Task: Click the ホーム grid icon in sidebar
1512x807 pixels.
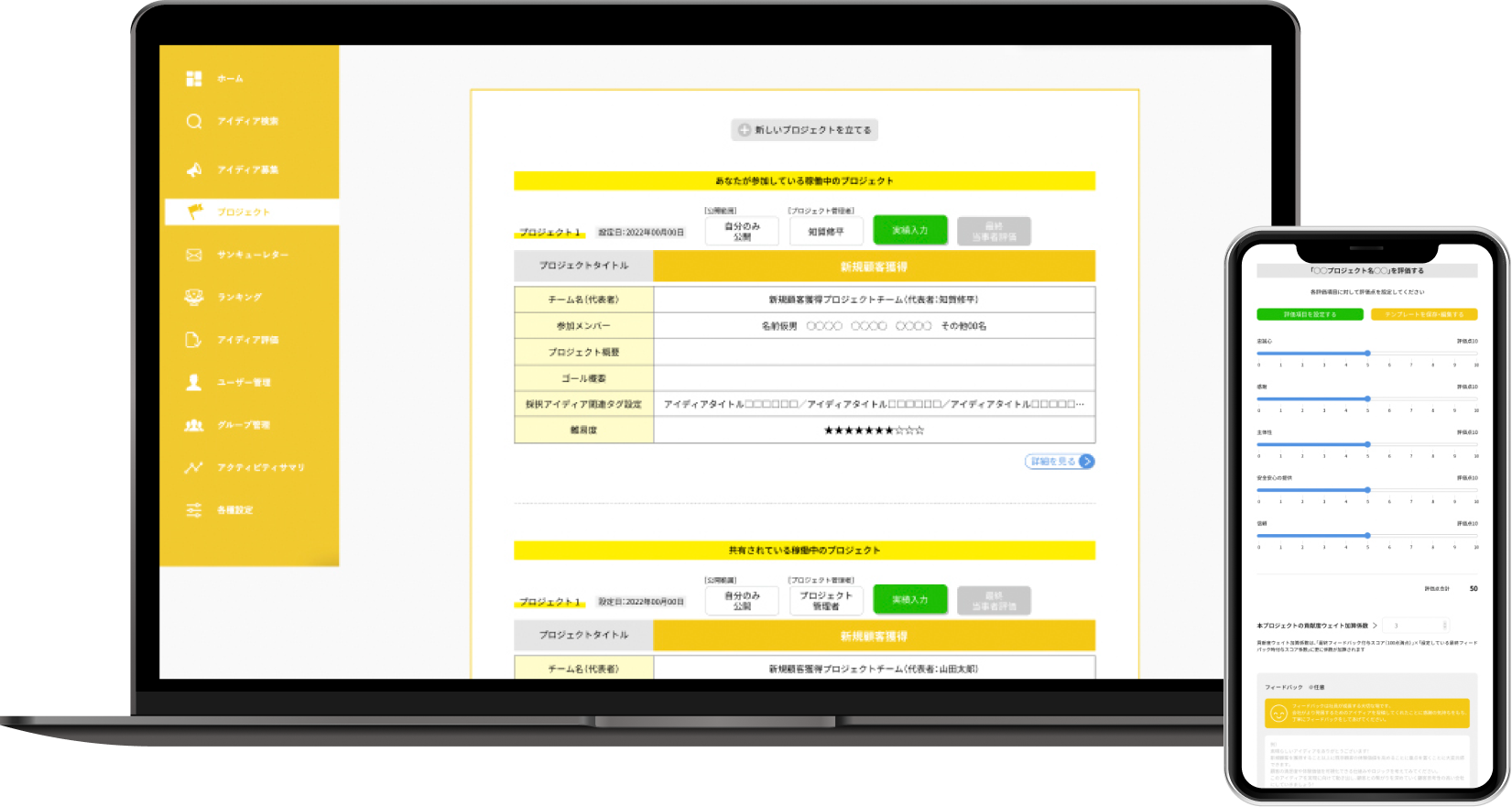Action: tap(193, 79)
